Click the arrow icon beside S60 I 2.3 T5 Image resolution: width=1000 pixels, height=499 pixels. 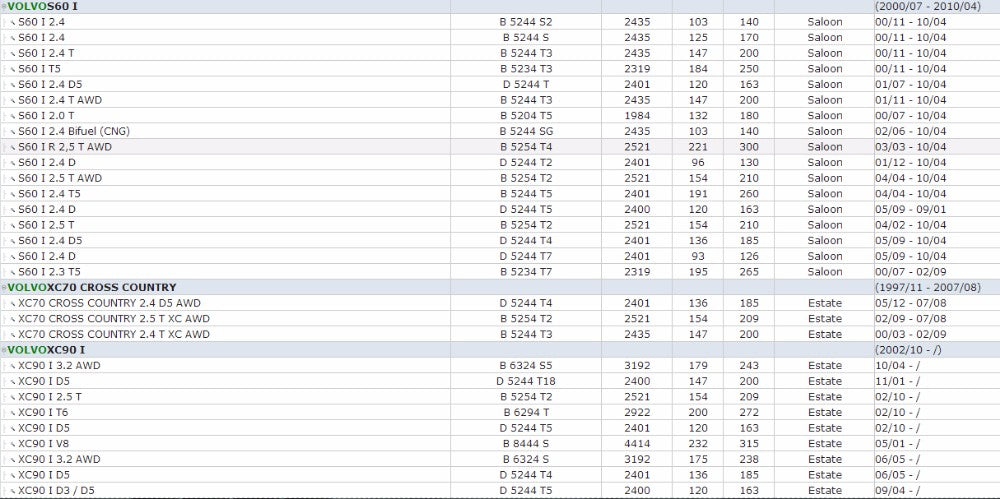point(13,272)
